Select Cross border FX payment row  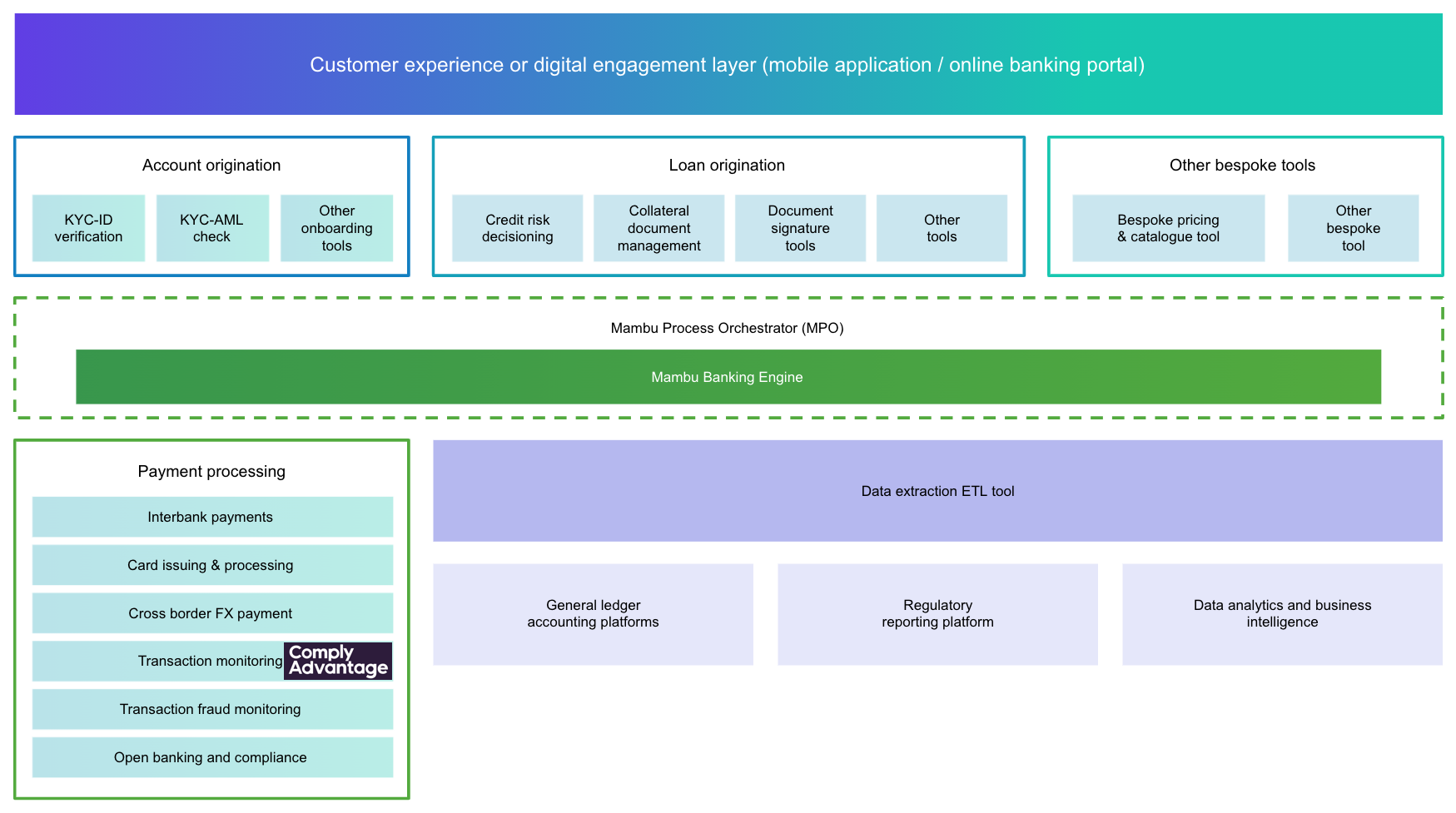212,613
